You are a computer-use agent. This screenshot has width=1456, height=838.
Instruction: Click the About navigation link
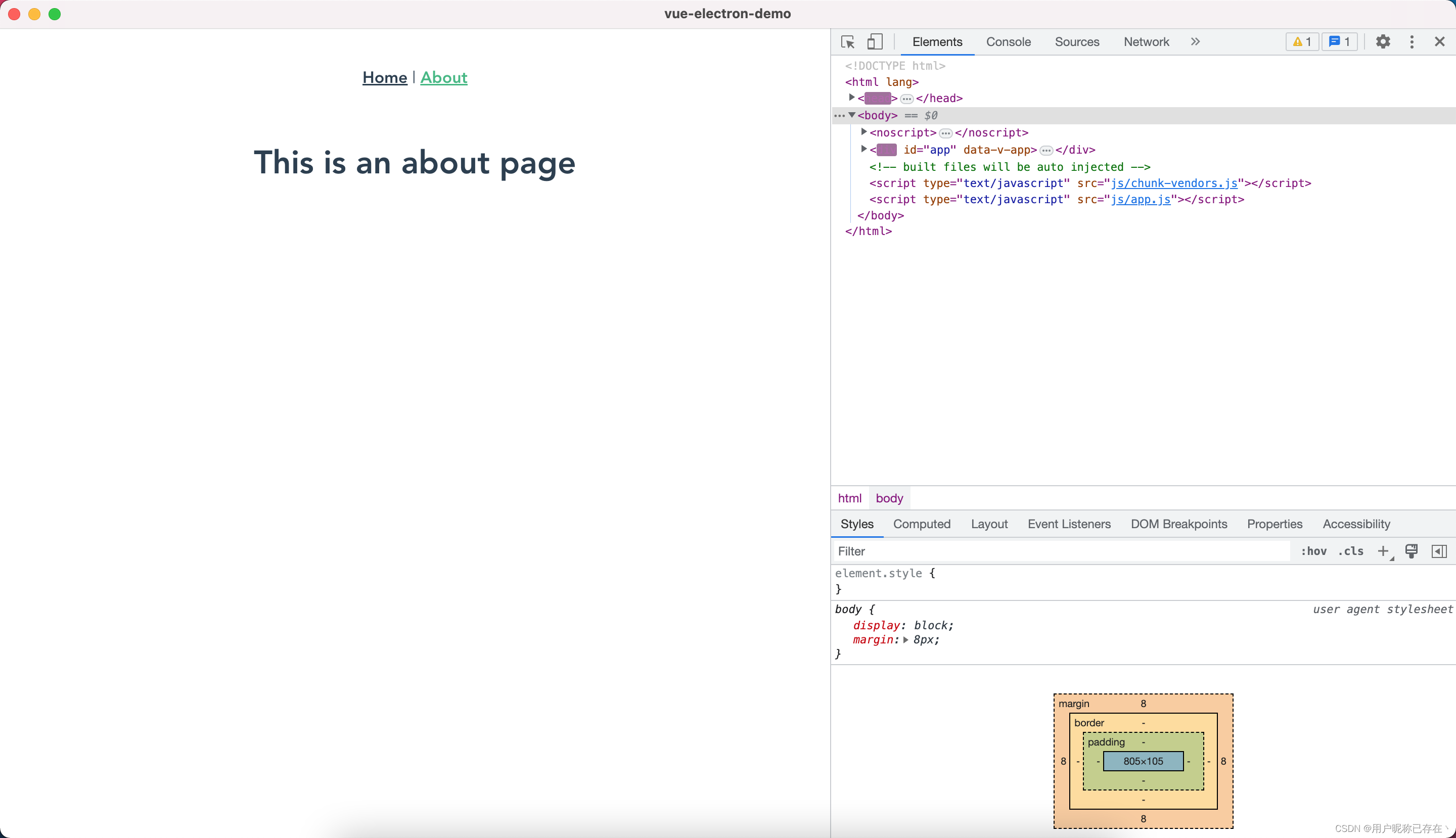coord(443,77)
